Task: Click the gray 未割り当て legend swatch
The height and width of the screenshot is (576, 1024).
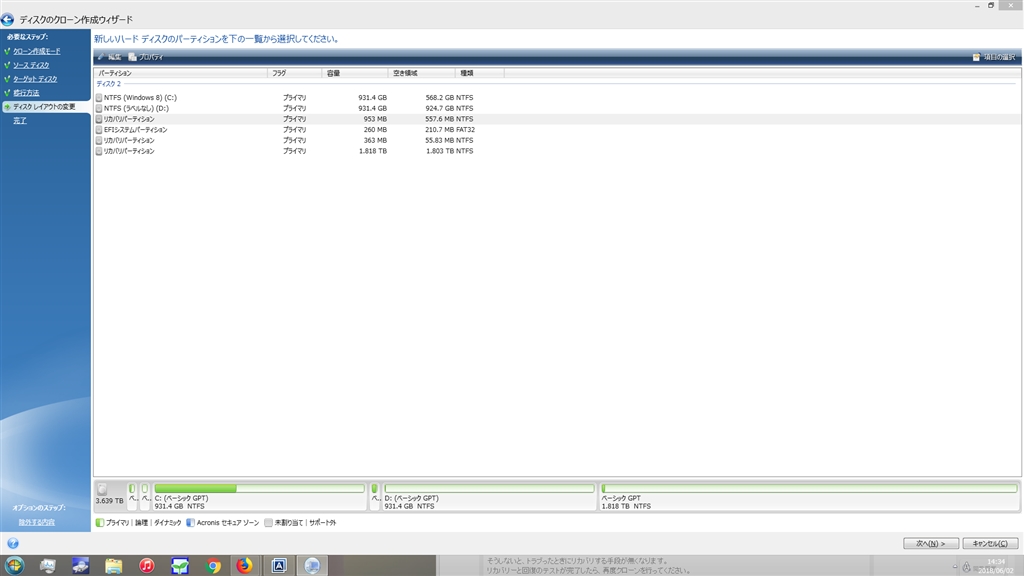Action: tap(268, 522)
